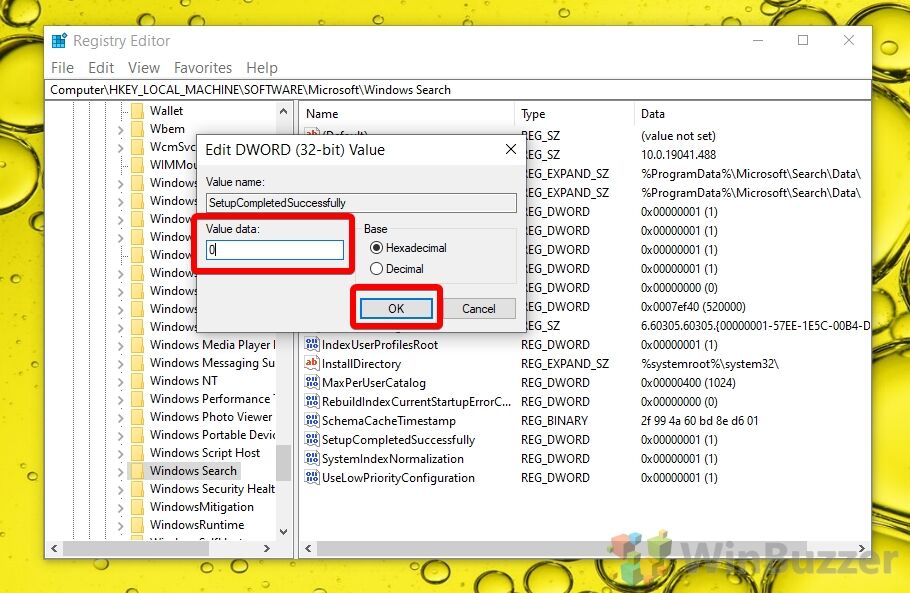This screenshot has height=593, width=910.
Task: Open the Edit menu
Action: click(101, 68)
